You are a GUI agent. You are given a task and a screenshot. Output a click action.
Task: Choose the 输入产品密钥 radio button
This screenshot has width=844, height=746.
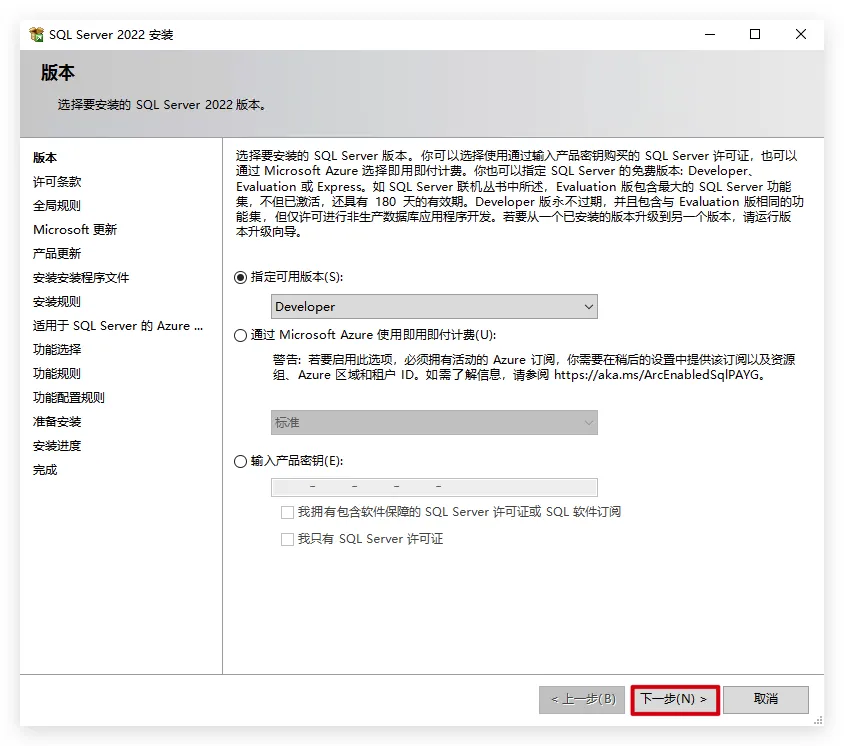(x=240, y=461)
